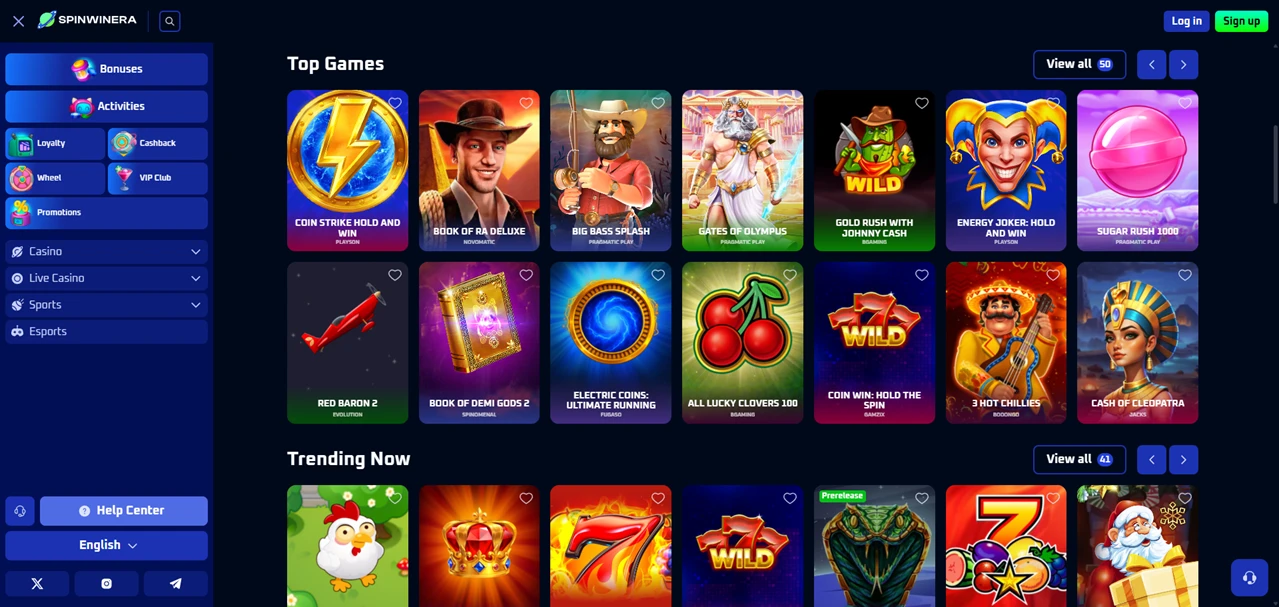The width and height of the screenshot is (1279, 607).
Task: Expand the Live Casino menu
Action: pos(106,278)
